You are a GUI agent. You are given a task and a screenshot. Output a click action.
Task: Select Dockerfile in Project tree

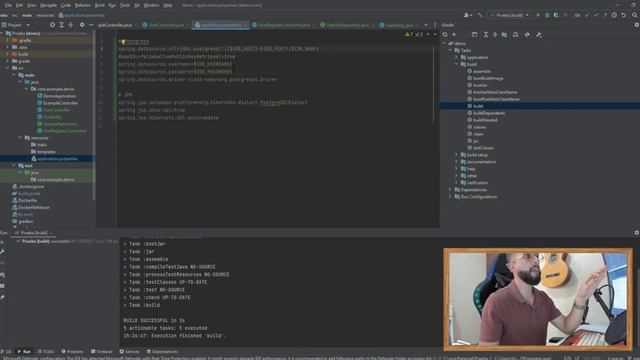(24, 201)
